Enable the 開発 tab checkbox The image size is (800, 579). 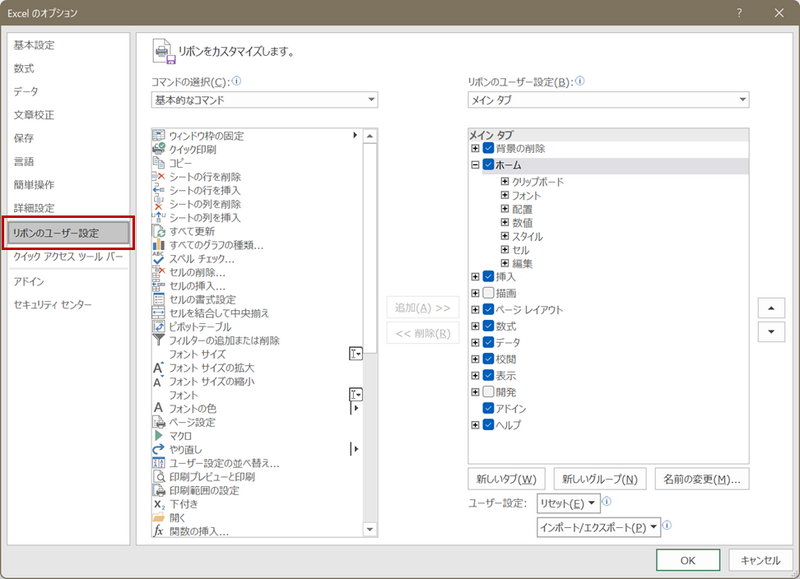click(488, 392)
